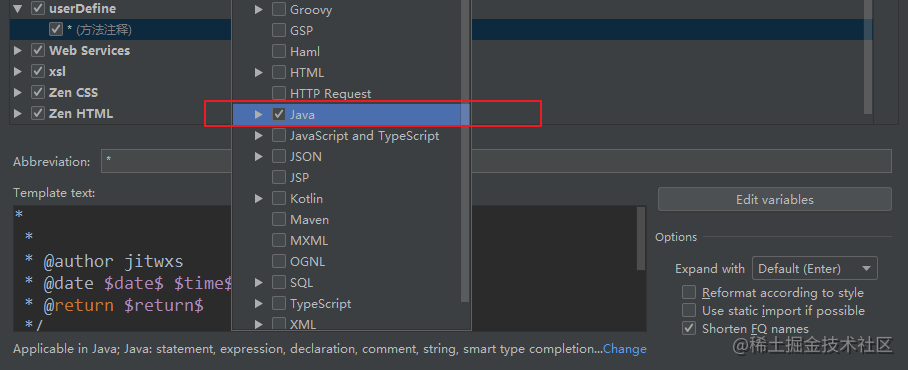This screenshot has height=370, width=908.
Task: Check the HTTP Request context checkbox
Action: 279,93
